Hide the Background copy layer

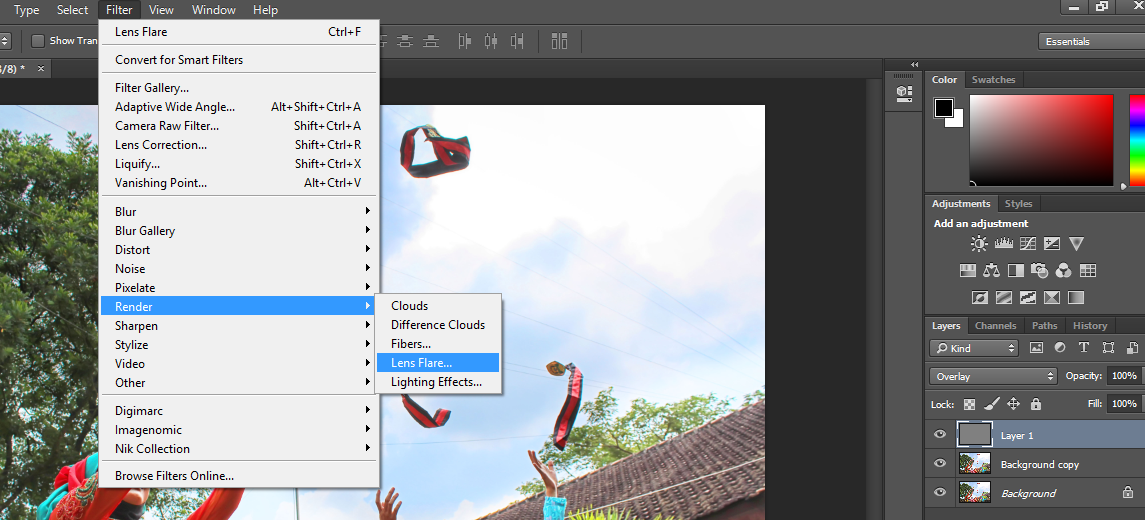pos(940,463)
